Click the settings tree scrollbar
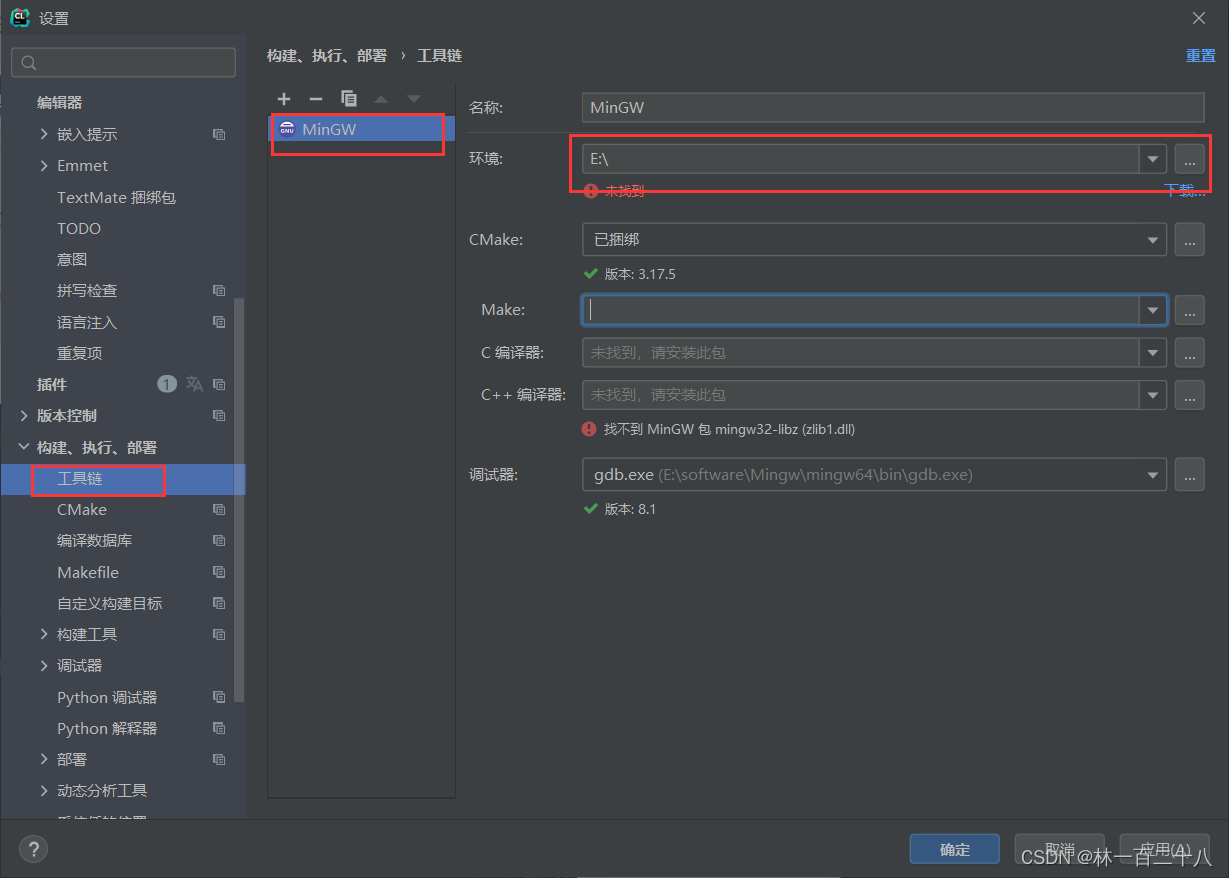Image resolution: width=1229 pixels, height=878 pixels. pyautogui.click(x=238, y=500)
